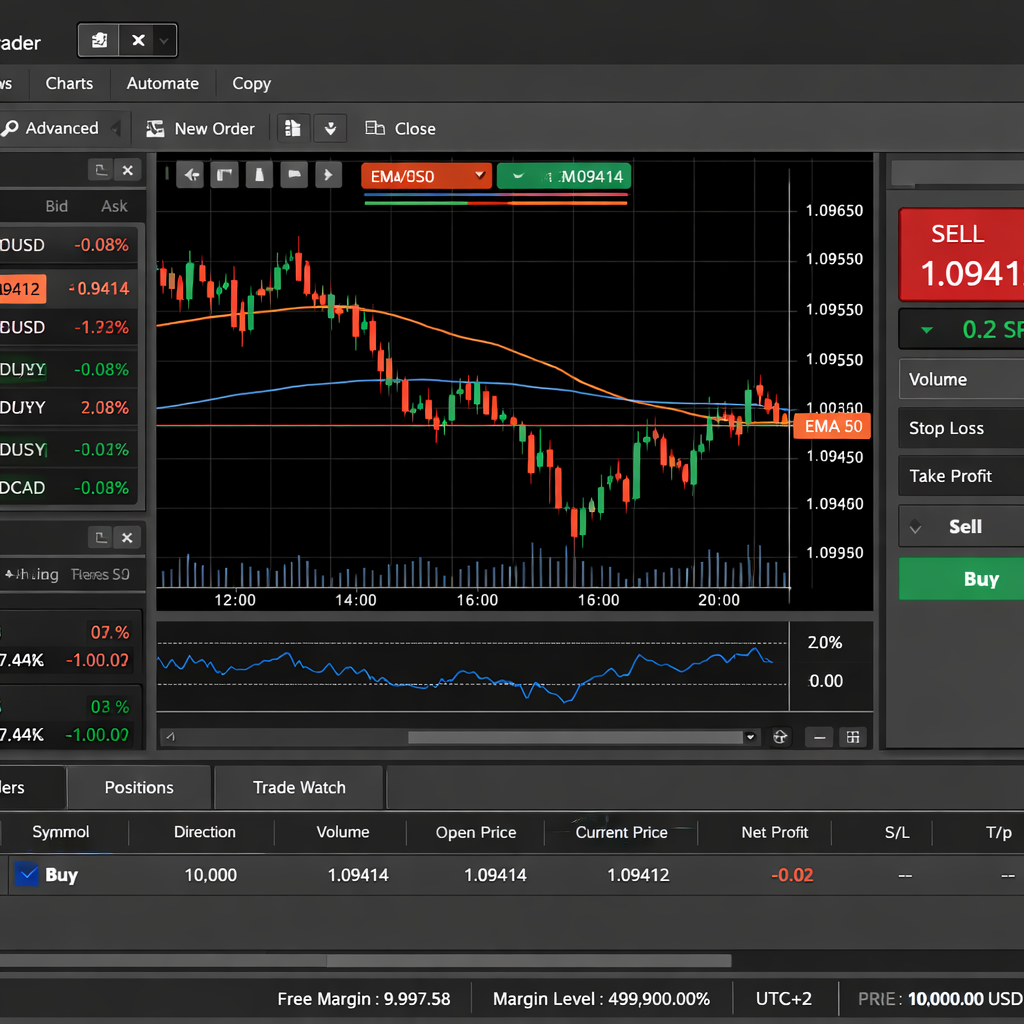
Task: Zoom out the chart with the minus icon
Action: coord(820,737)
